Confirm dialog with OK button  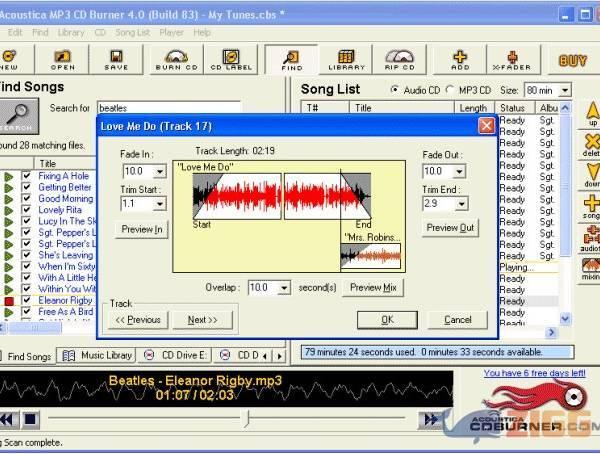[387, 320]
